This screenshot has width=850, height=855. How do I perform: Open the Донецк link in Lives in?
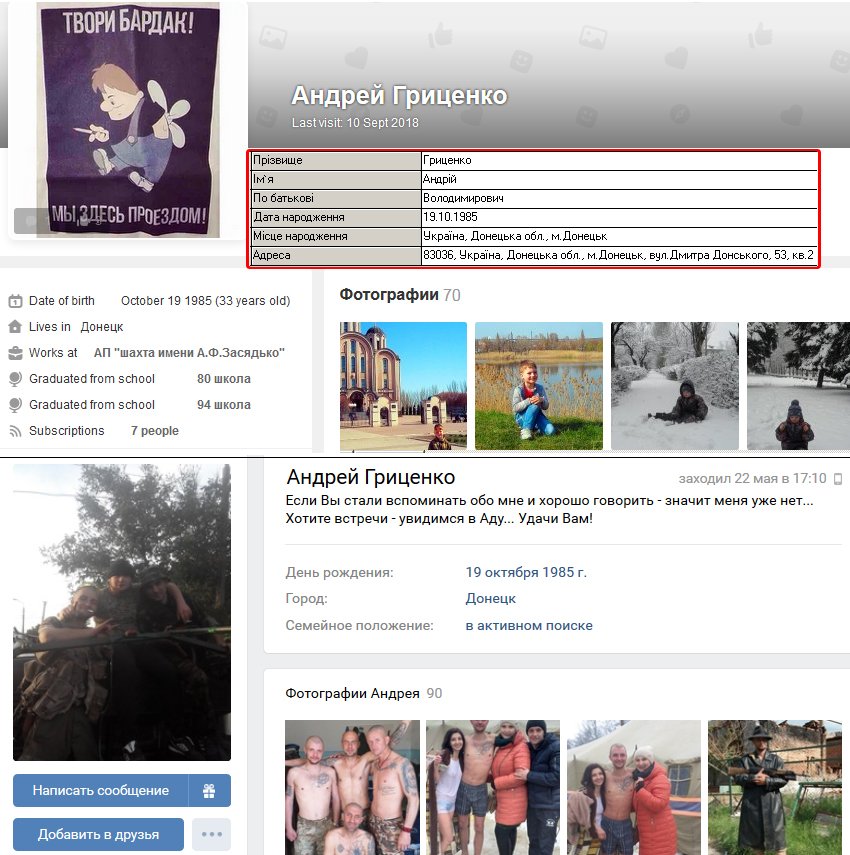102,327
